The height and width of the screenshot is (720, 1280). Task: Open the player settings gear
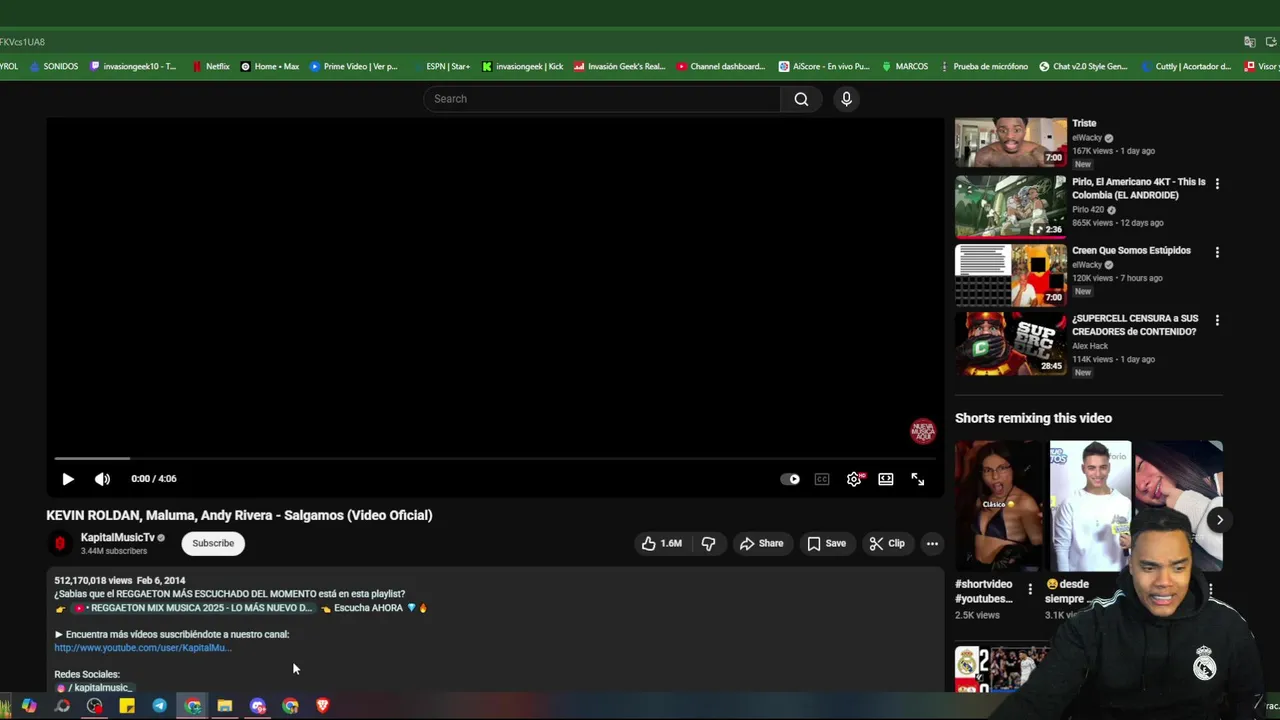pyautogui.click(x=854, y=479)
